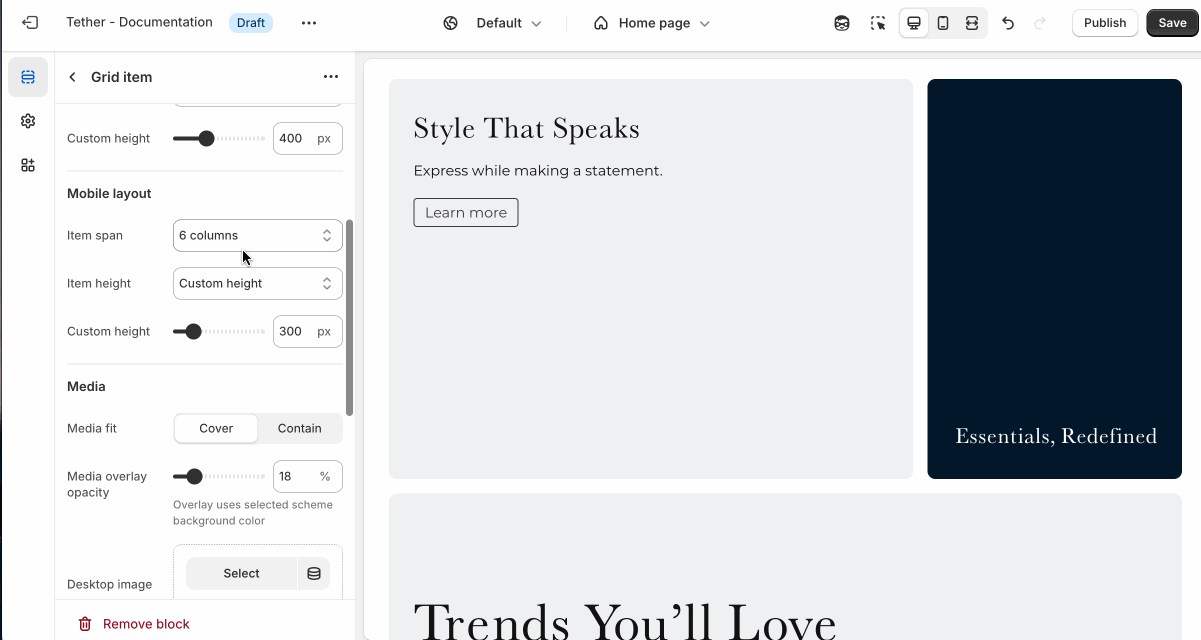This screenshot has width=1201, height=640.
Task: Switch to mobile preview
Action: (943, 23)
